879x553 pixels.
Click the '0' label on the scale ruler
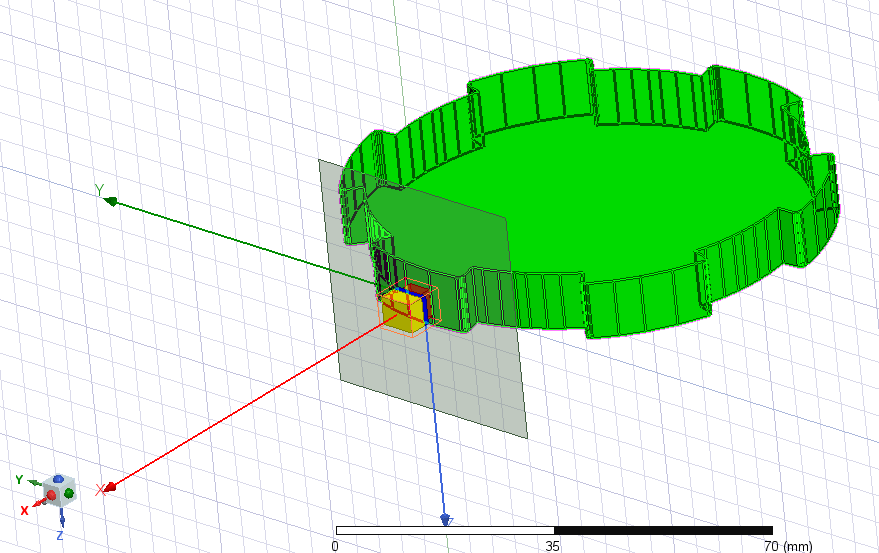[x=335, y=546]
